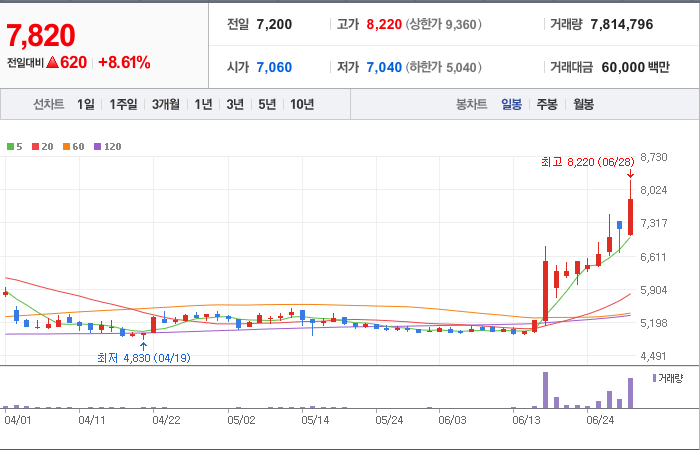
Task: Click the current price 7,820
Action: point(41,35)
